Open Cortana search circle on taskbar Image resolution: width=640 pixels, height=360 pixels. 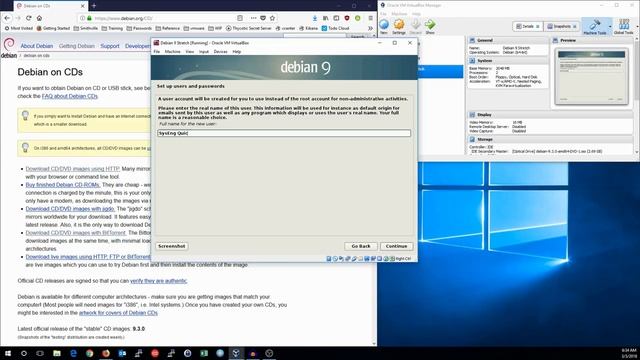click(24, 353)
